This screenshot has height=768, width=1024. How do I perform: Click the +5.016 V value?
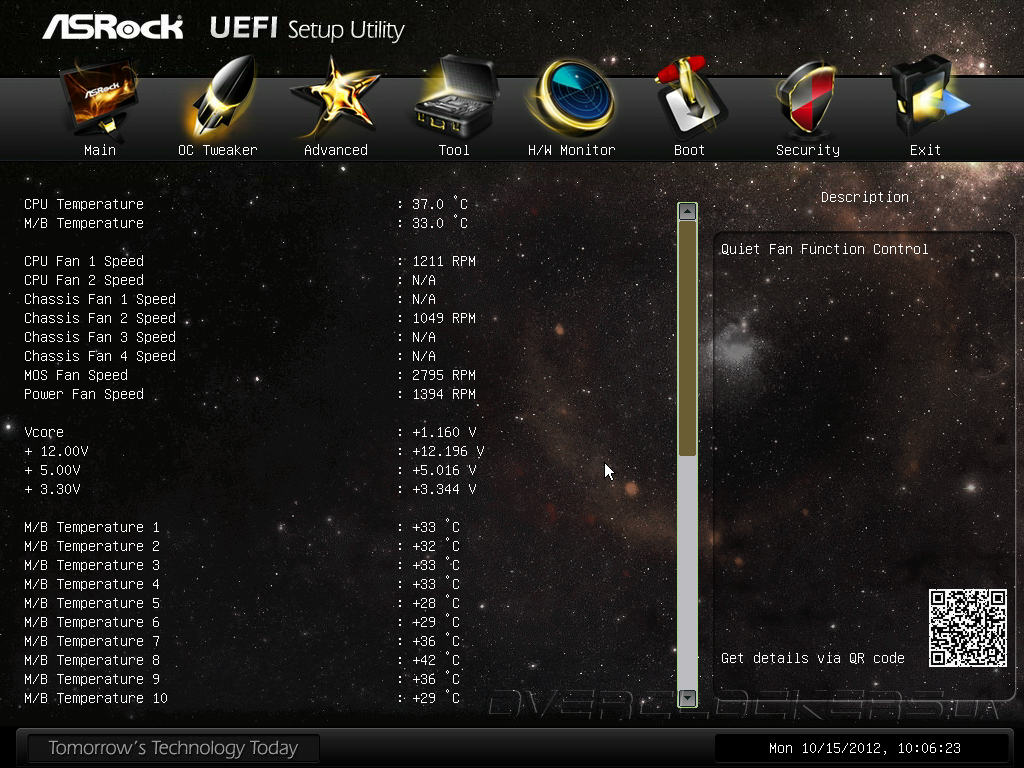coord(444,470)
